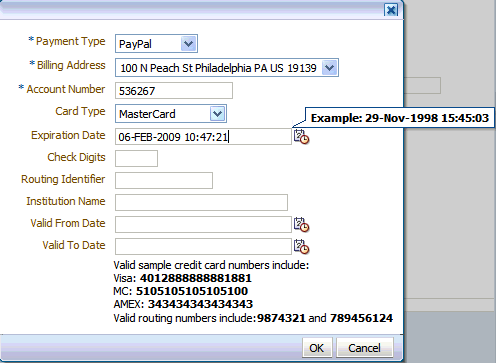Viewport: 496px width, 363px height.
Task: Click the OK button
Action: click(x=316, y=348)
